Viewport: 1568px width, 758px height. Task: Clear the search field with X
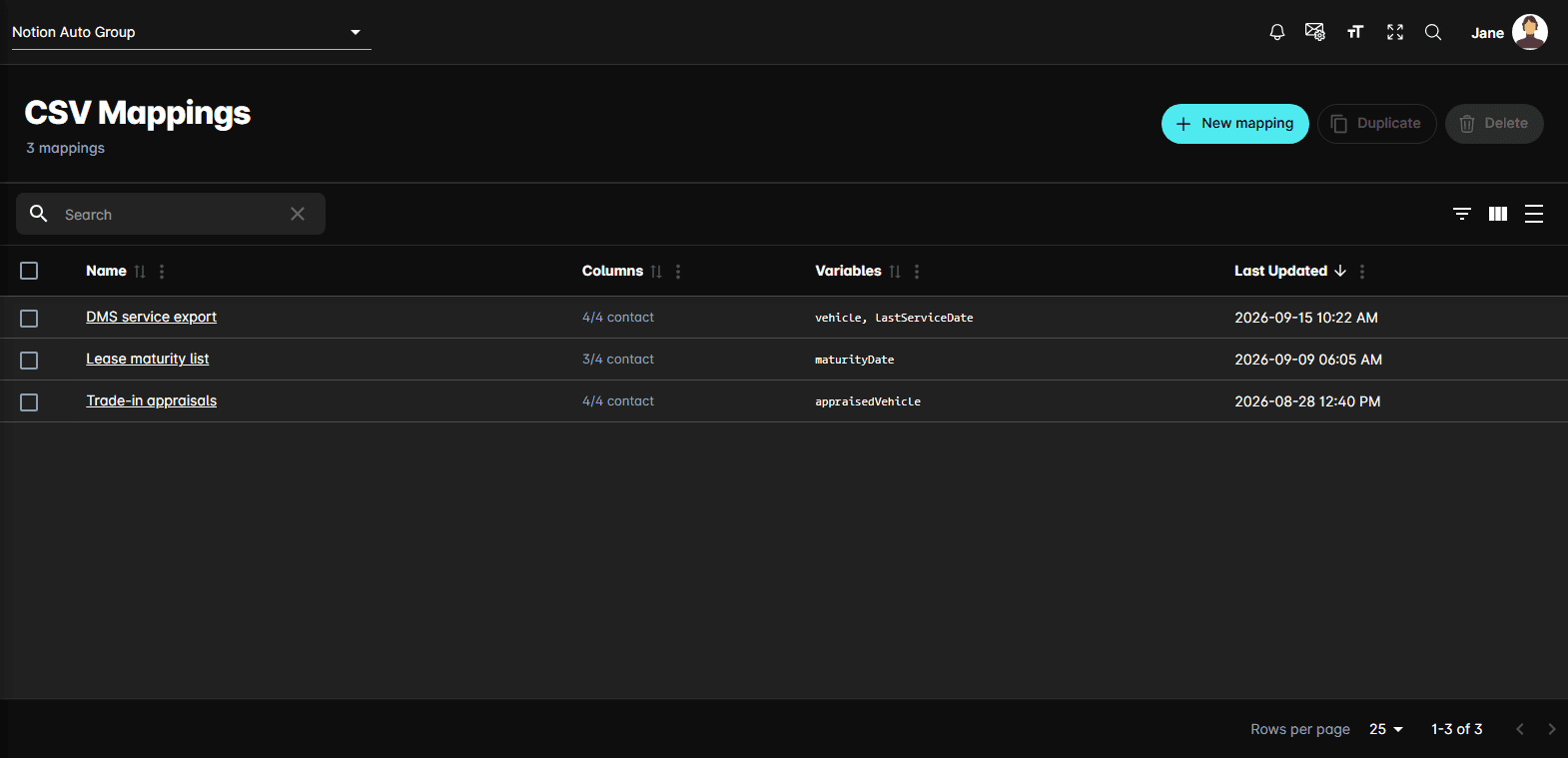[x=298, y=214]
